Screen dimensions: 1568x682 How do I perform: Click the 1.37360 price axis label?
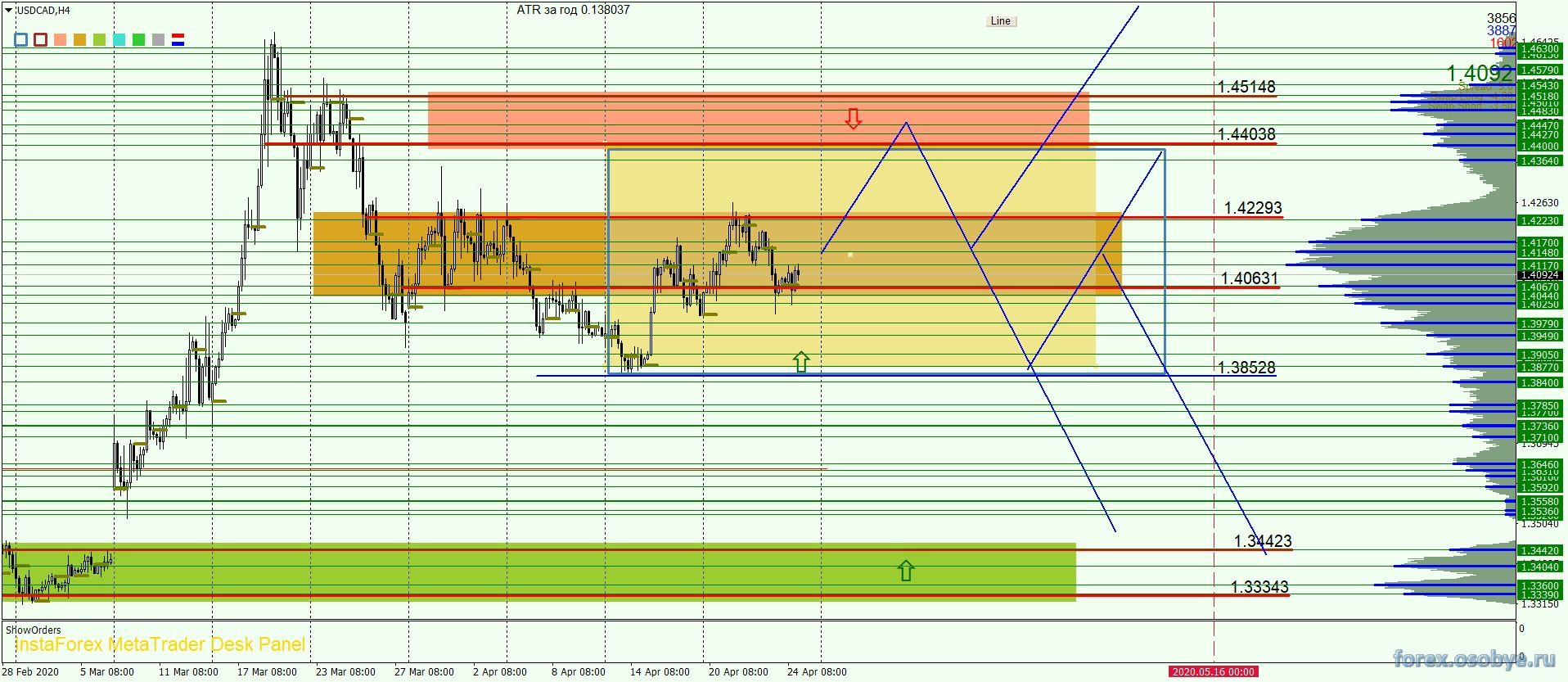pyautogui.click(x=1539, y=427)
